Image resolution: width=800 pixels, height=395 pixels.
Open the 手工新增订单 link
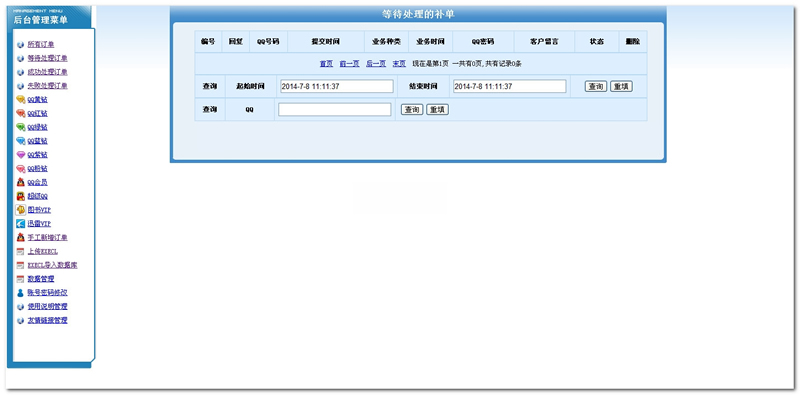click(x=47, y=237)
